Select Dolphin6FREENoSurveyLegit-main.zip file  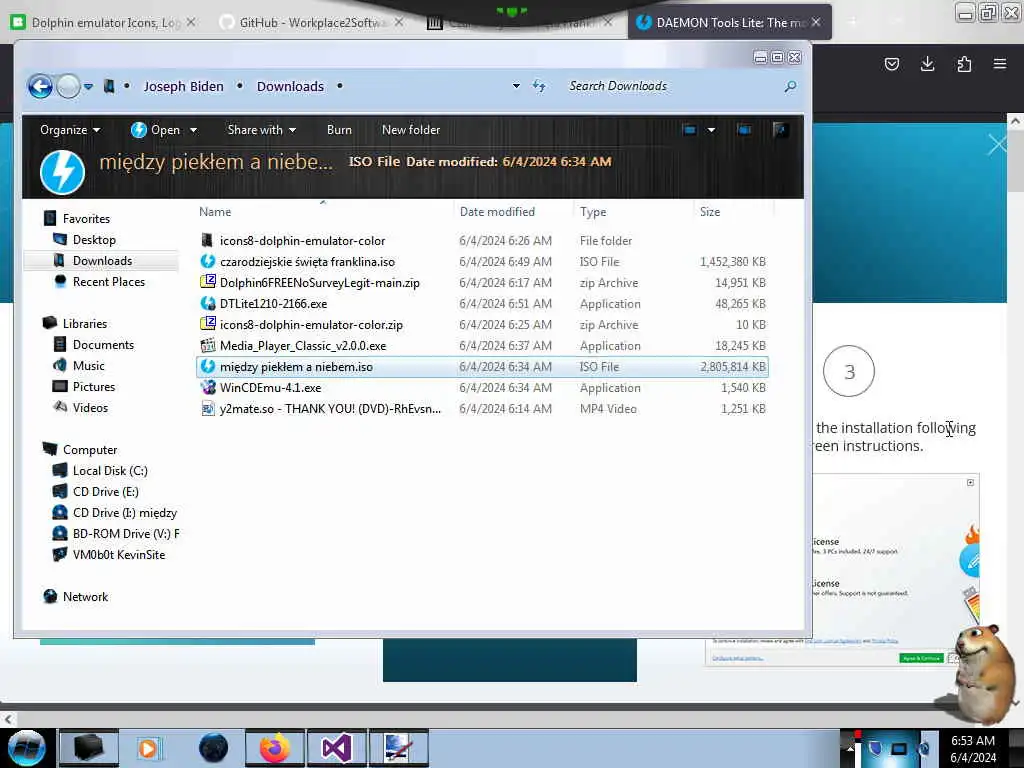482,283
